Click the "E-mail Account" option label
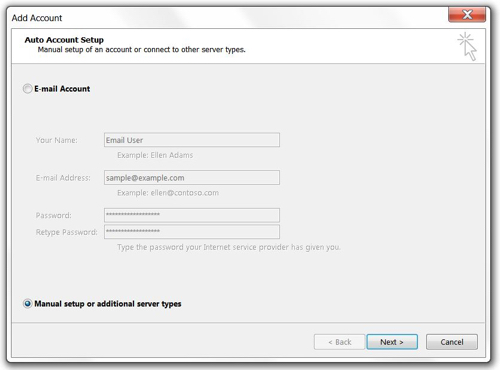This screenshot has height=370, width=500. tap(62, 89)
